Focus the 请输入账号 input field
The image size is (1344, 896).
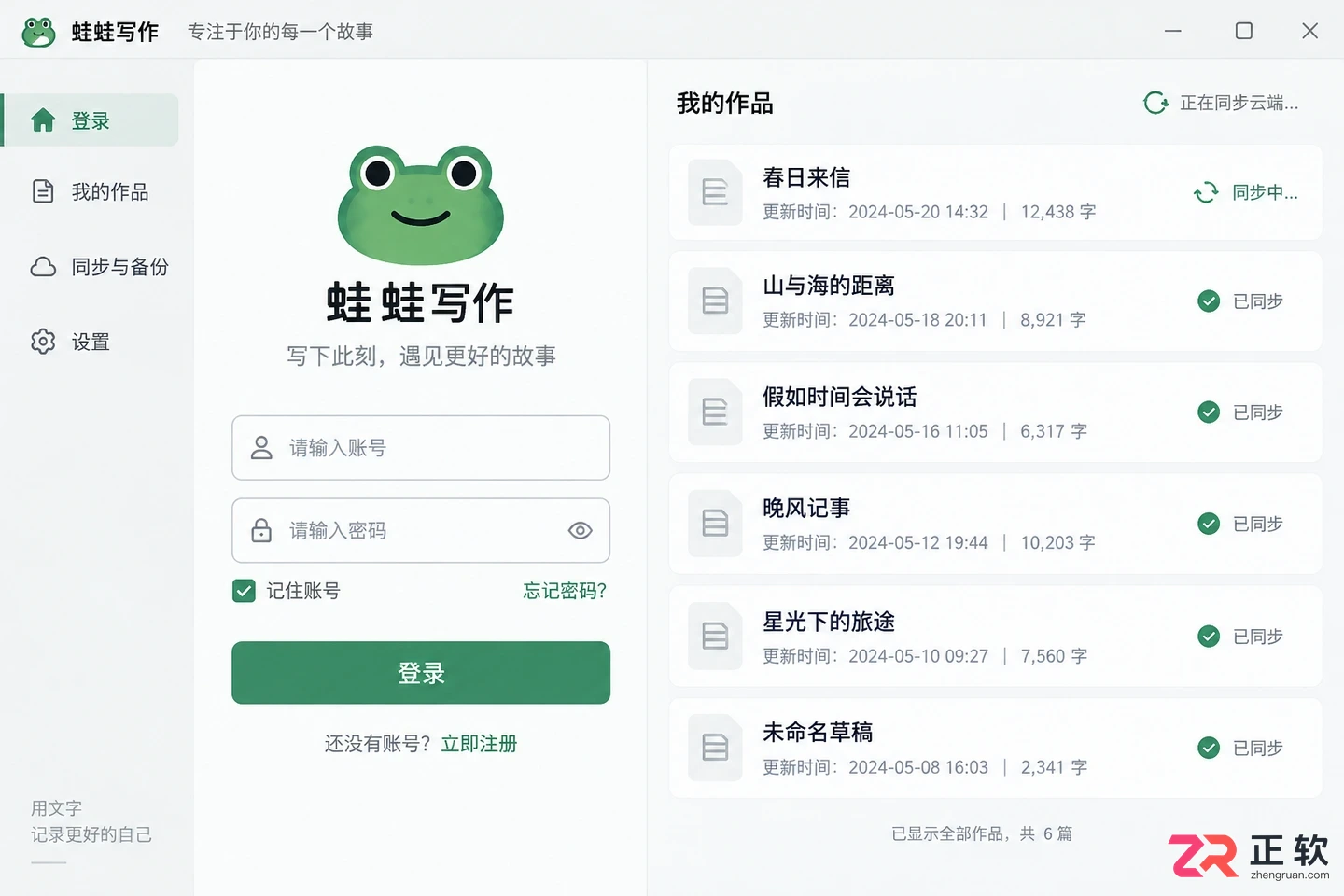tap(421, 448)
